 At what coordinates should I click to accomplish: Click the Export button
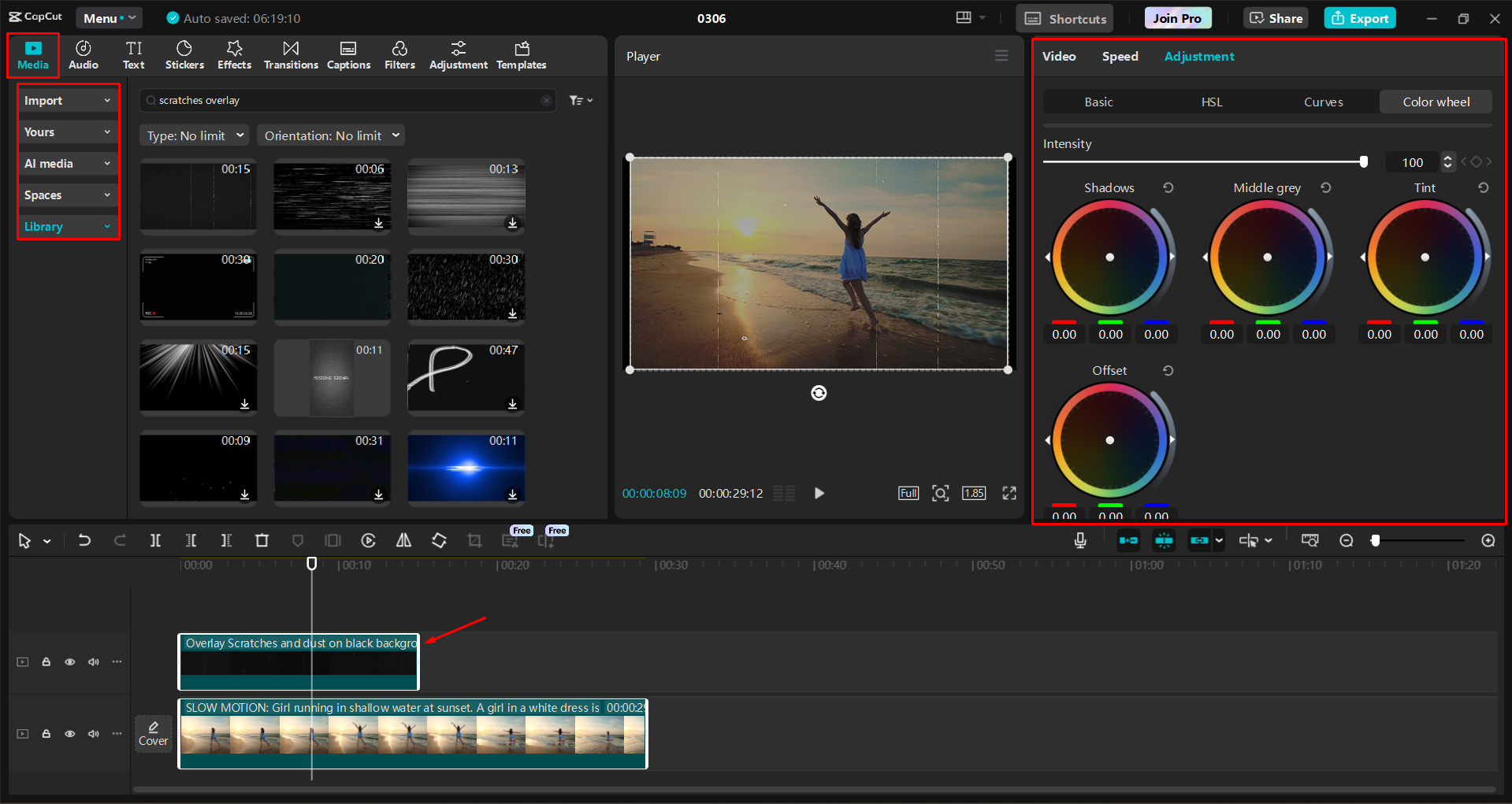tap(1360, 18)
